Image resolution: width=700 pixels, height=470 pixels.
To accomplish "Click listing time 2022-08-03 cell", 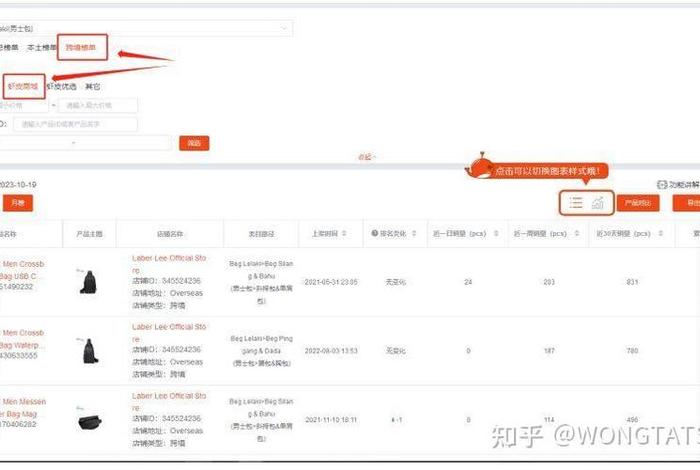I will (331, 351).
